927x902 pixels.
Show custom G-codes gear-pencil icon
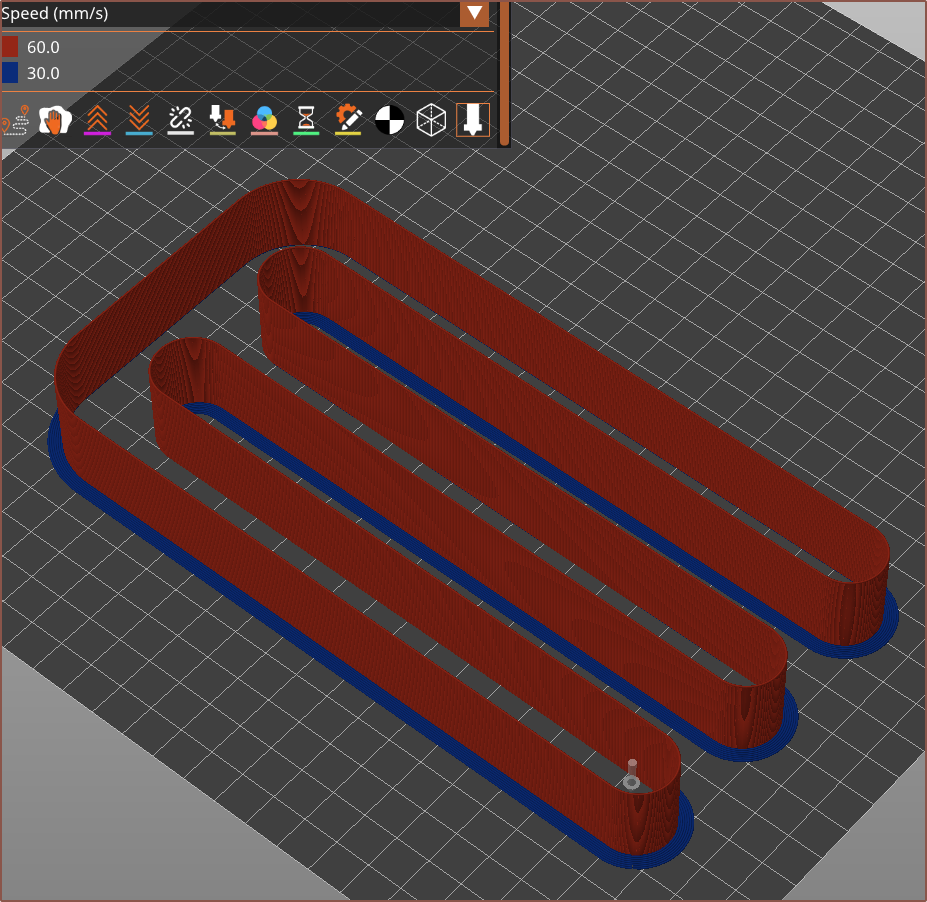(348, 120)
